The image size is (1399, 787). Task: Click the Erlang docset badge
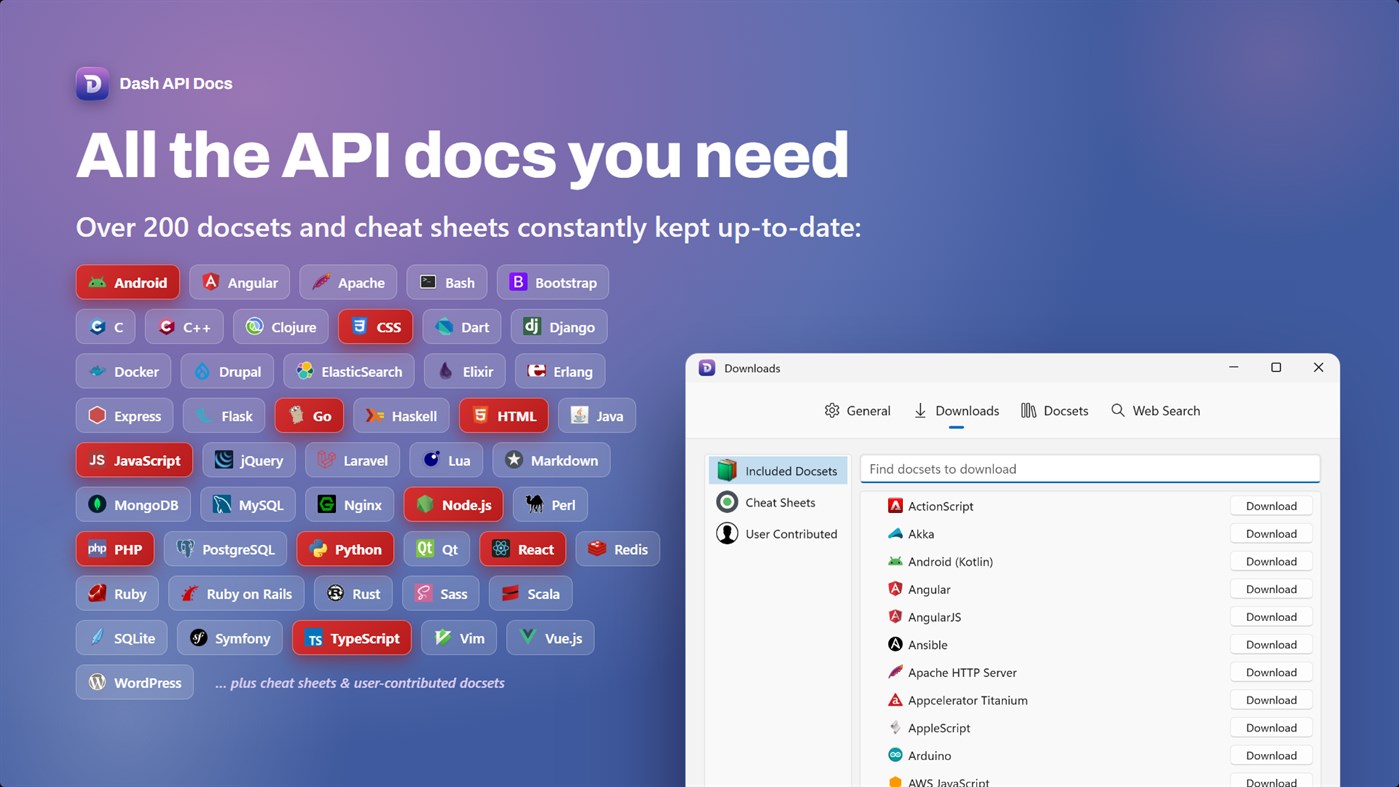coord(560,371)
